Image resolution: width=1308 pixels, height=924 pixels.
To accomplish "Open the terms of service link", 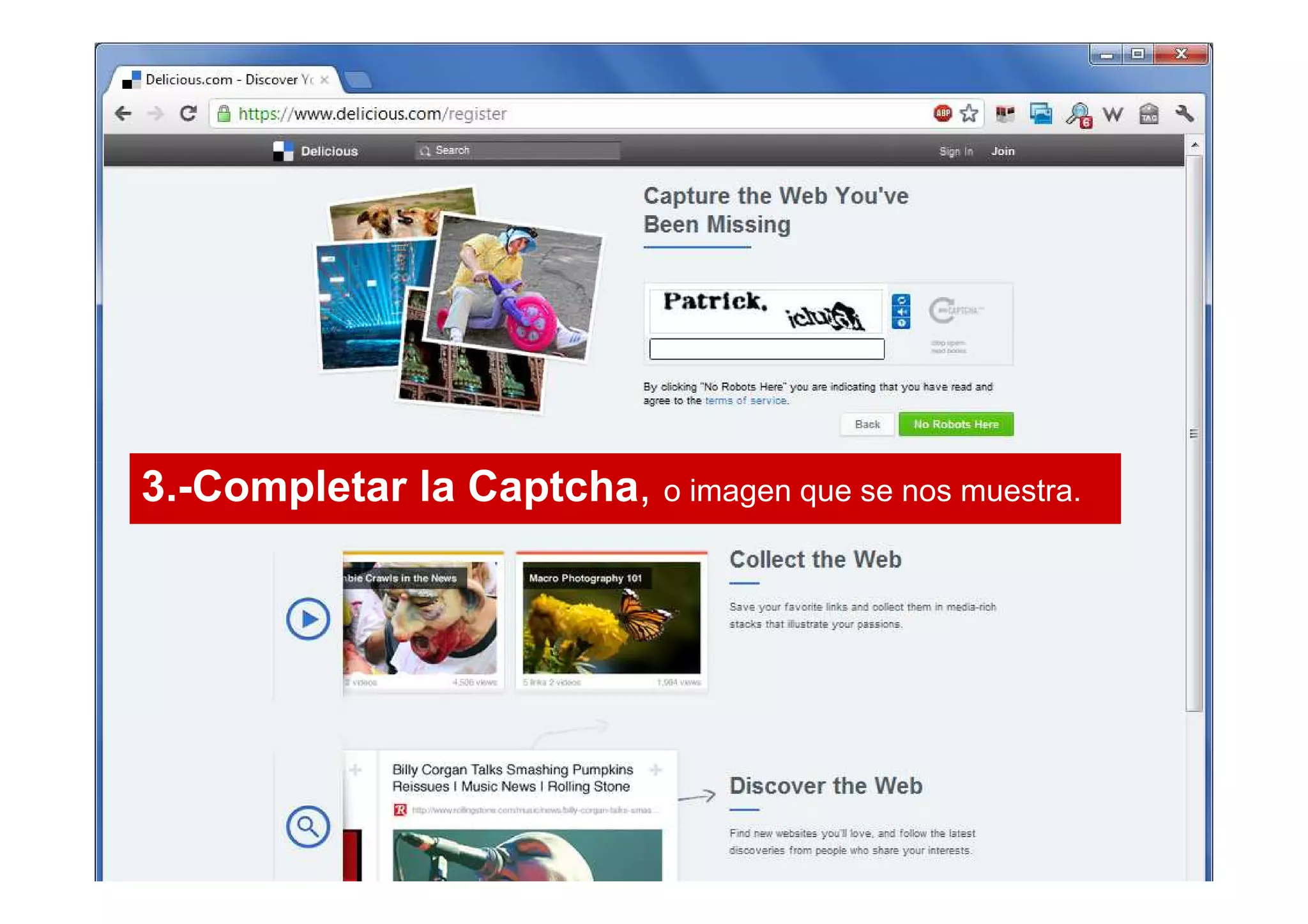I will tap(746, 401).
